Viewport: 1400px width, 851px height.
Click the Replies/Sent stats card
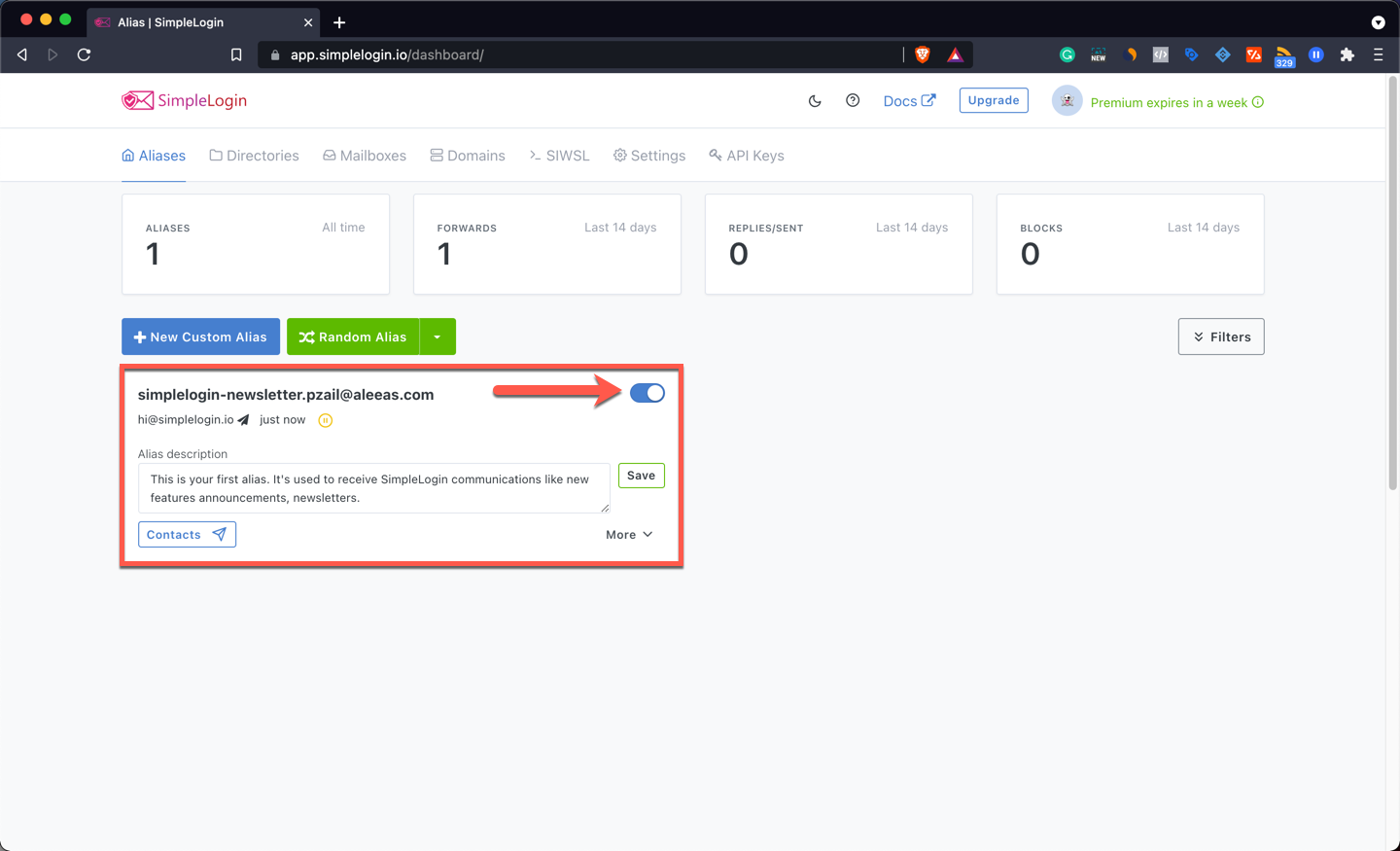[839, 244]
